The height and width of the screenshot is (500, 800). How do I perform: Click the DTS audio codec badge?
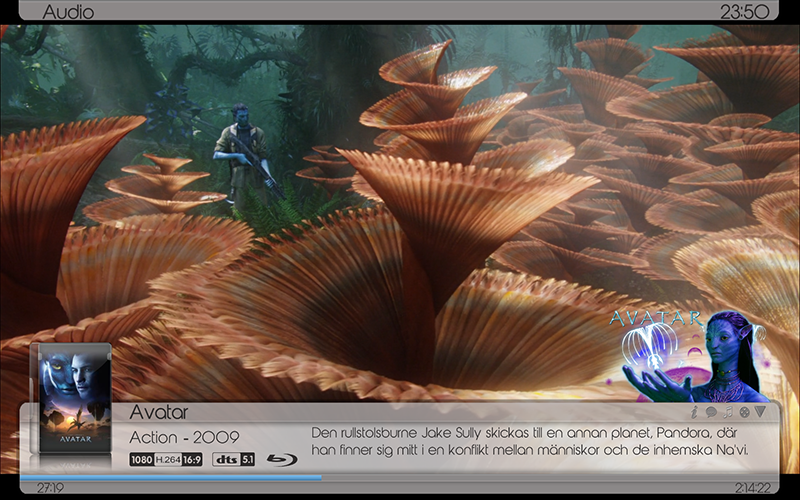[x=227, y=460]
